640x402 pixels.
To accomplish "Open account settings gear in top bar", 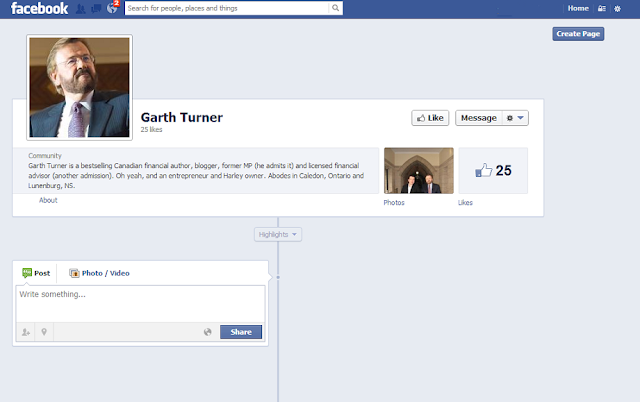I will pyautogui.click(x=617, y=9).
